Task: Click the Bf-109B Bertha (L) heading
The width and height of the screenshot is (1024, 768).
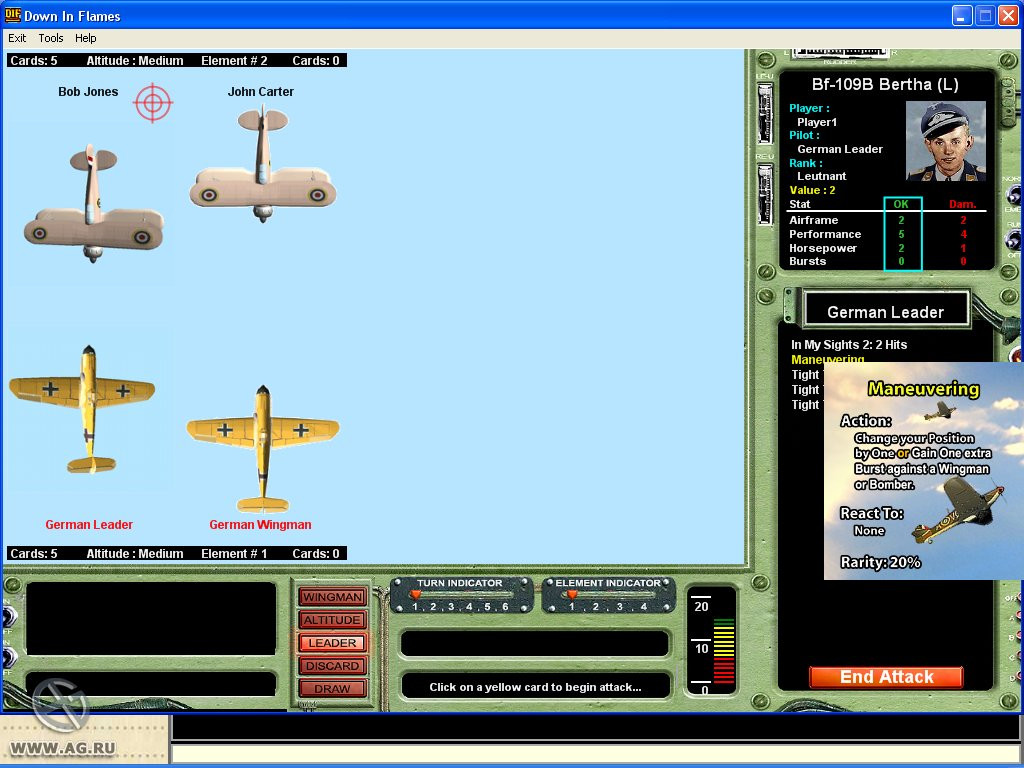Action: click(885, 84)
